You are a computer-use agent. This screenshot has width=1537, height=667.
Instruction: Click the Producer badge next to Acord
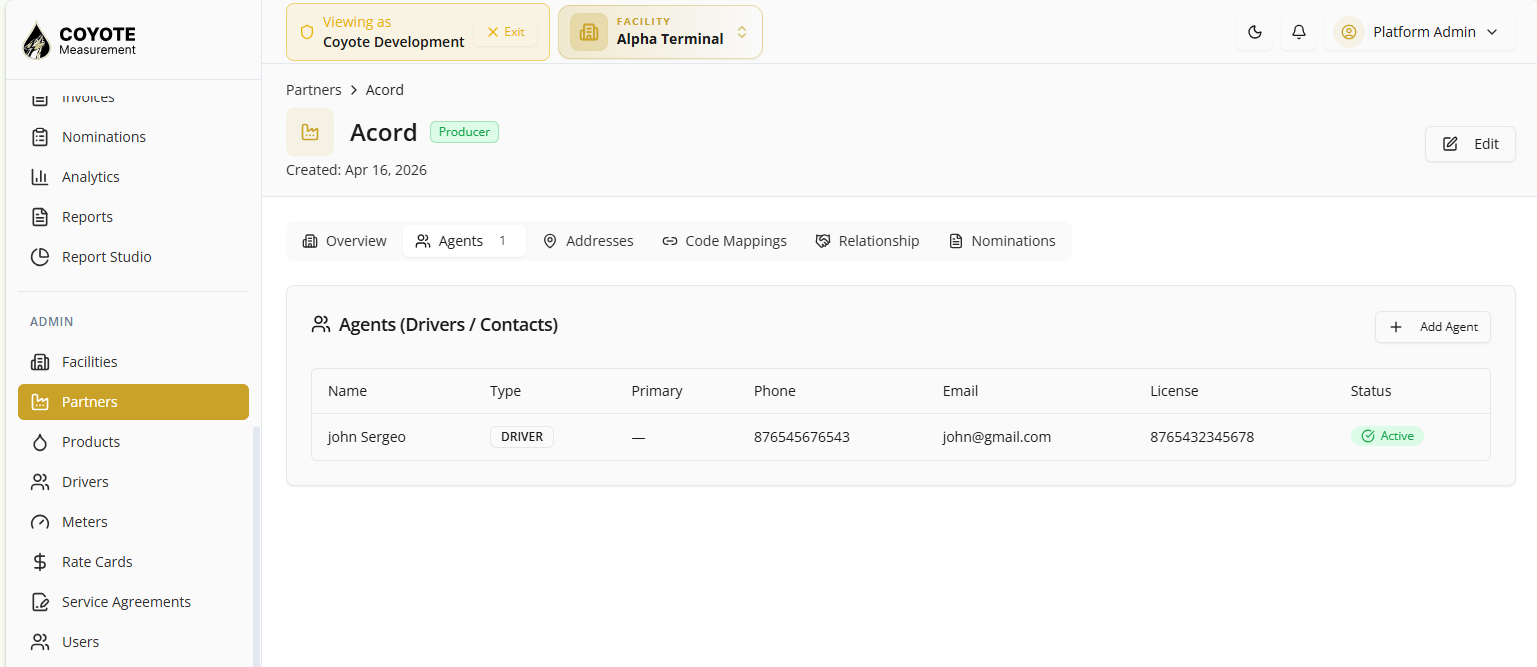click(x=464, y=132)
